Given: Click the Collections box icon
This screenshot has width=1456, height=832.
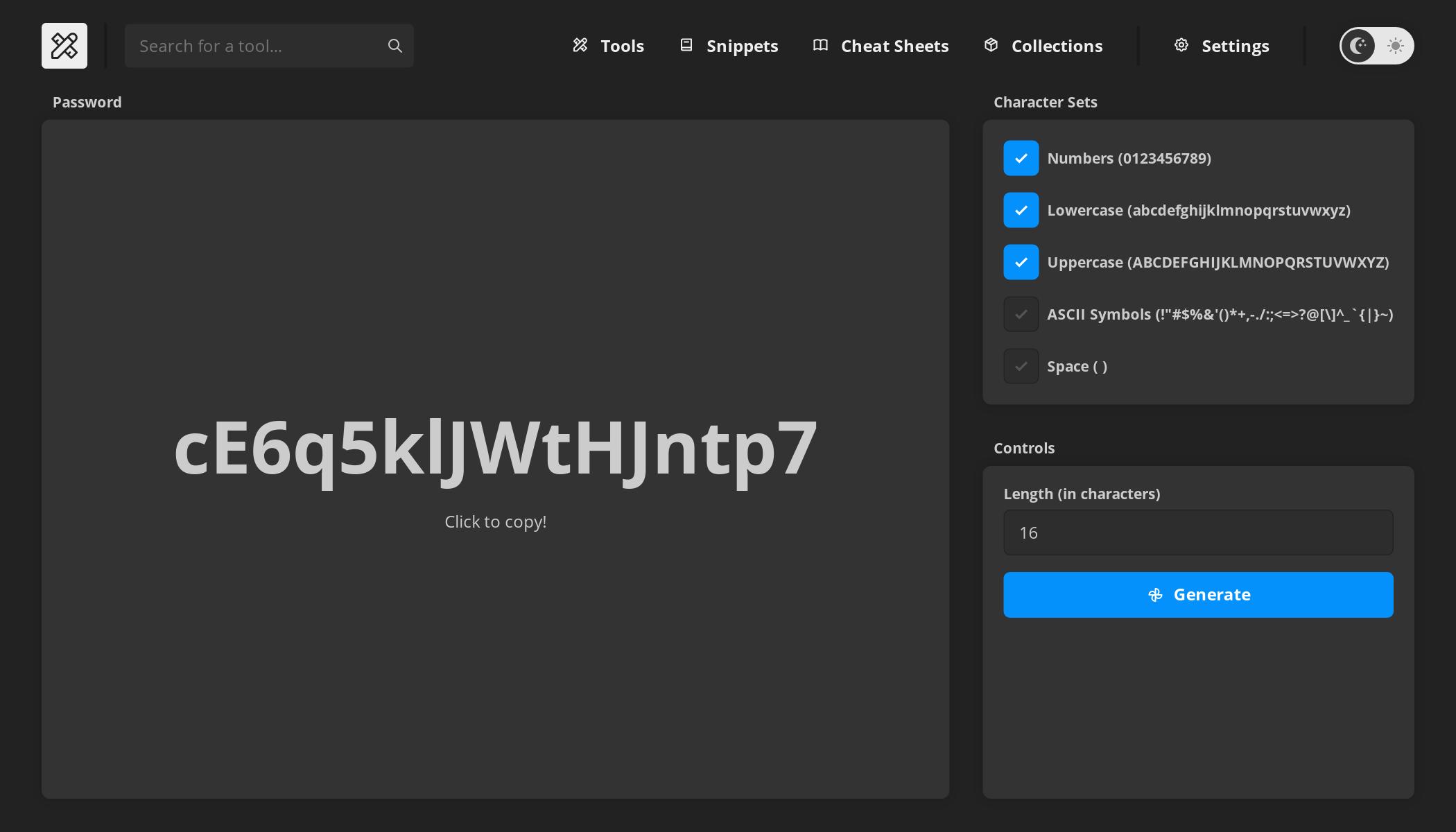Looking at the screenshot, I should coord(991,45).
